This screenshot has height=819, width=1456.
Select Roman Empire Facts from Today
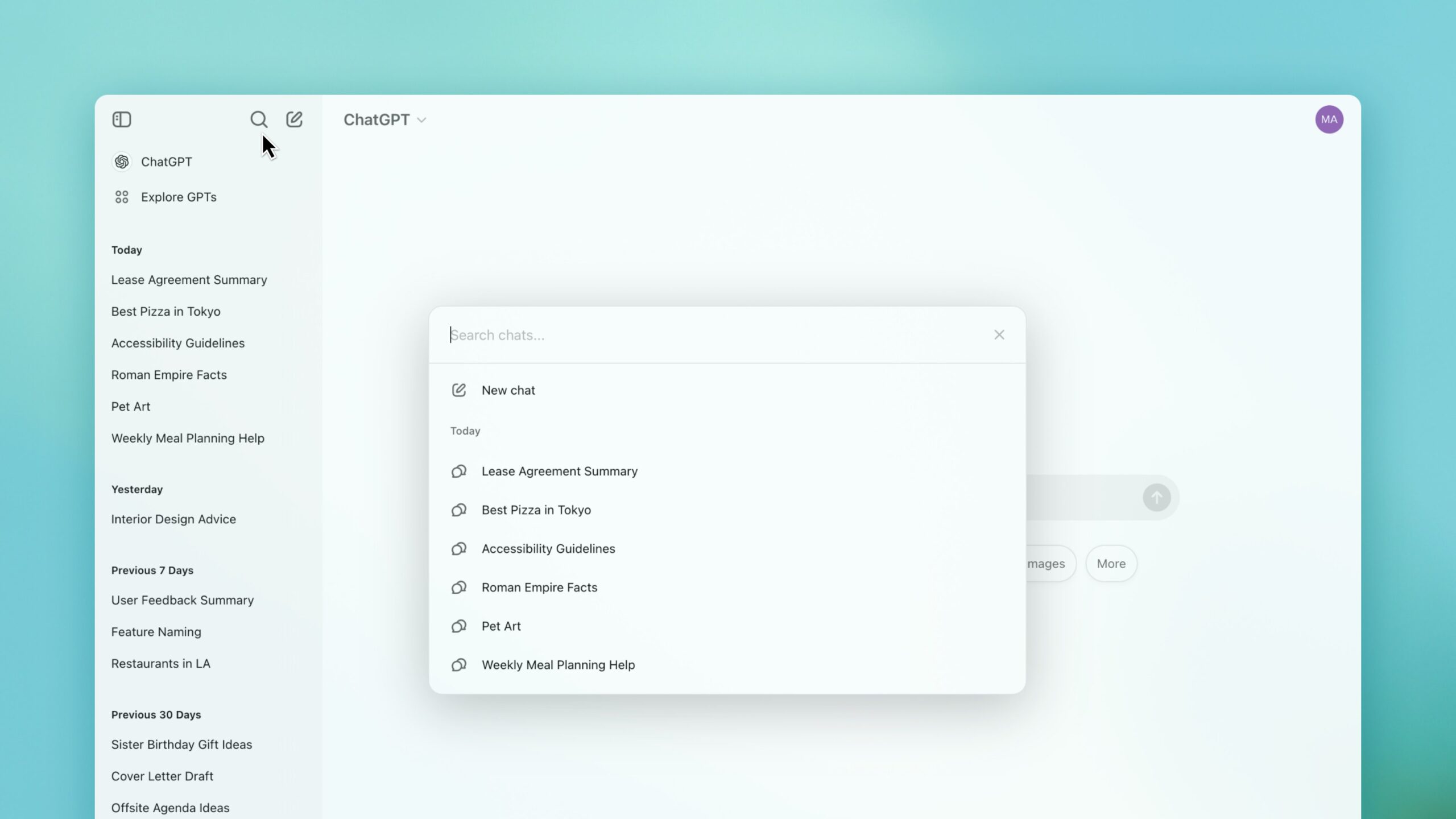point(539,587)
